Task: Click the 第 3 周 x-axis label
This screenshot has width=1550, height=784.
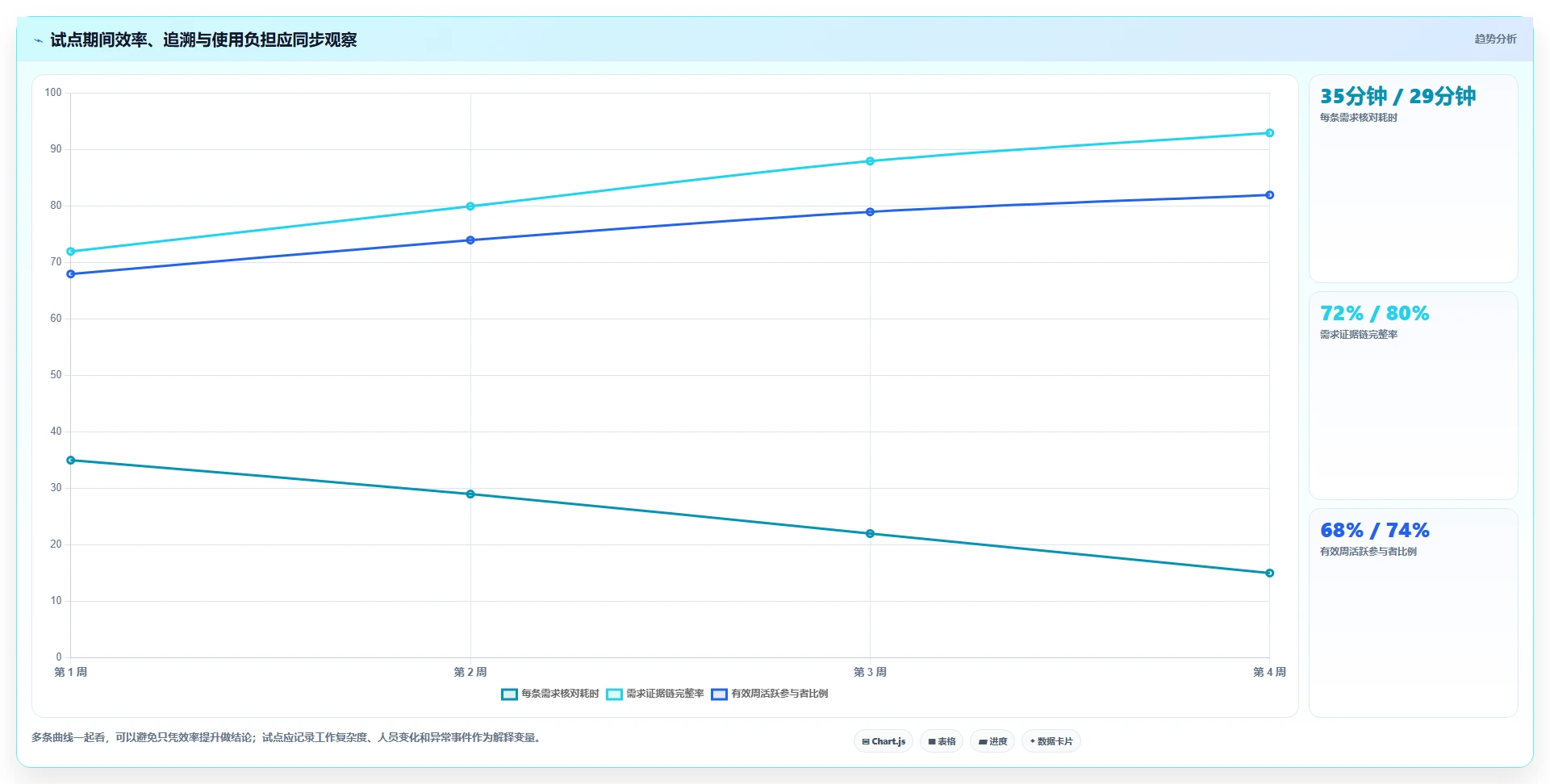Action: tap(870, 672)
